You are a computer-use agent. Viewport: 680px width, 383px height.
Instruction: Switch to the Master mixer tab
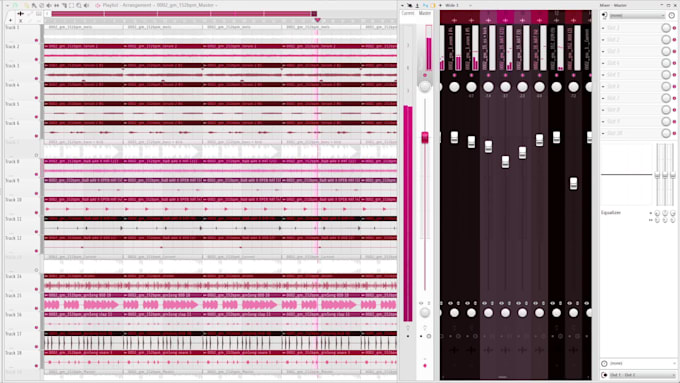(425, 13)
